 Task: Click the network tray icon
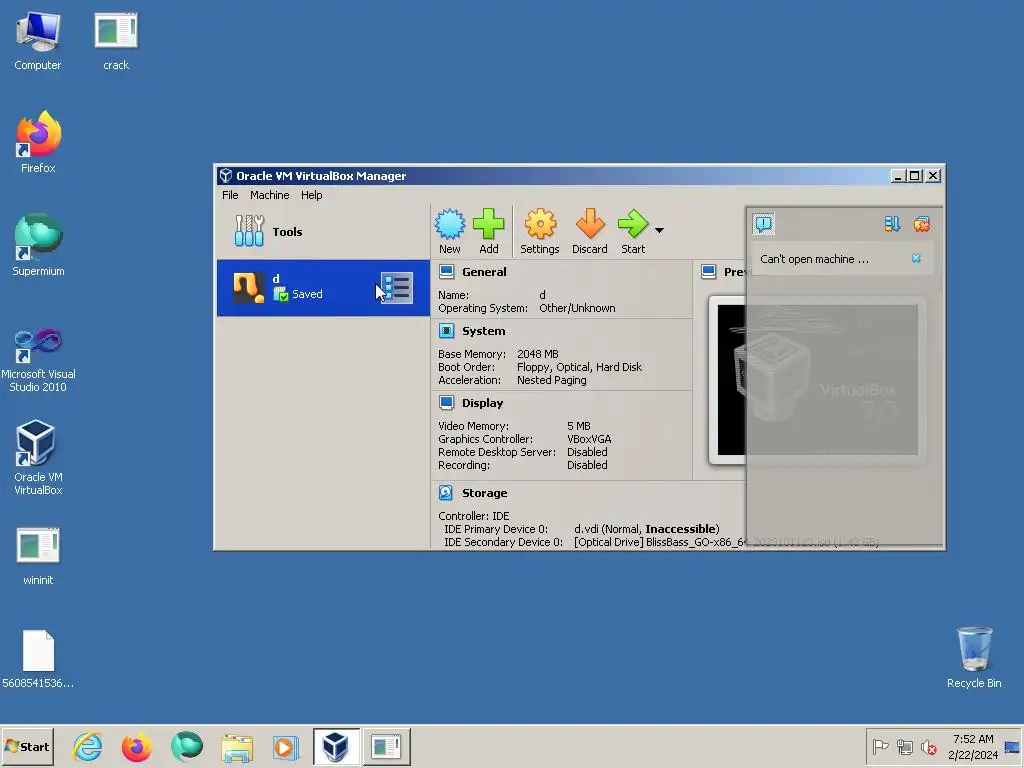(x=904, y=746)
